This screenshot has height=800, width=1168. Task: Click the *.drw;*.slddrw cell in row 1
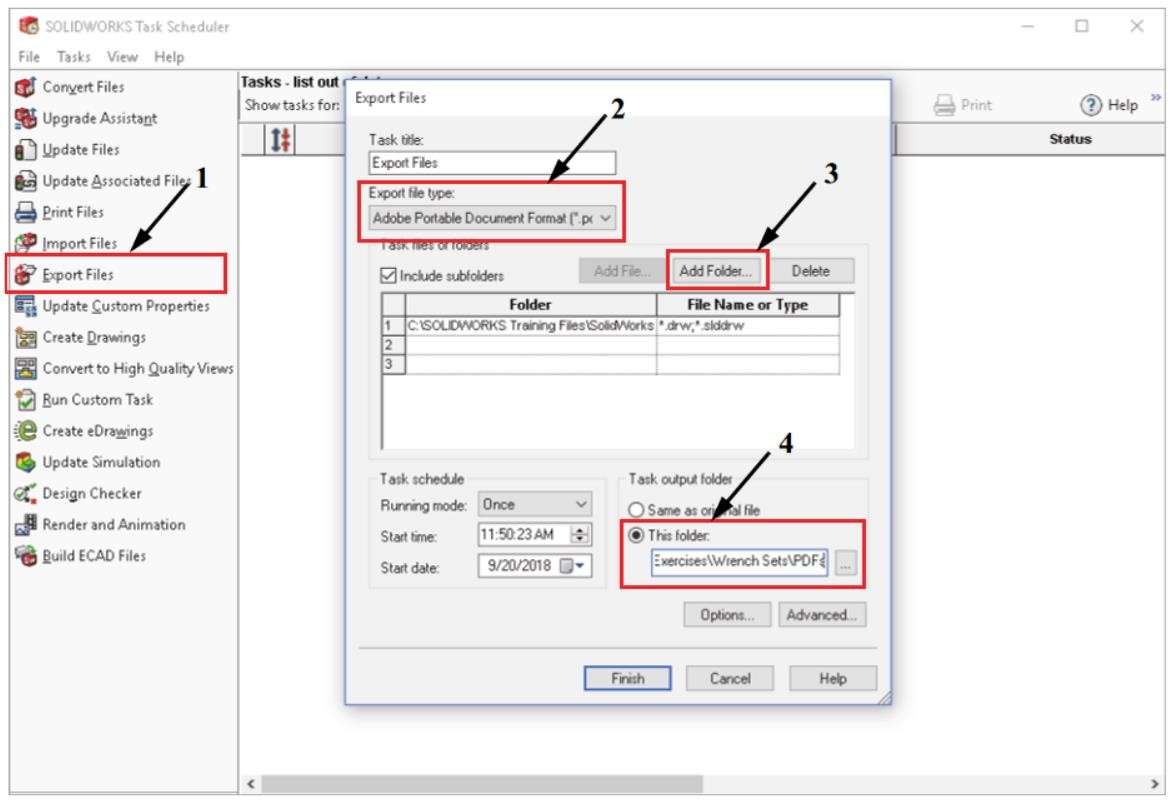(x=748, y=326)
